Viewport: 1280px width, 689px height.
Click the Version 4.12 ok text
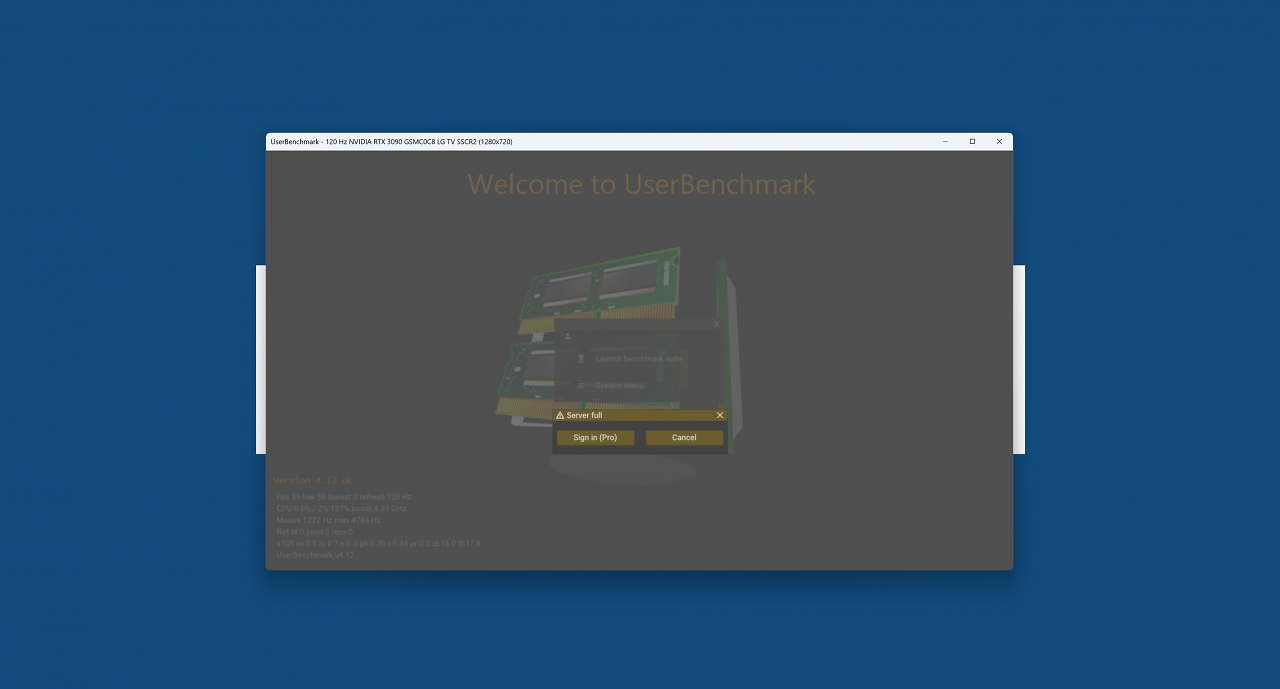313,481
